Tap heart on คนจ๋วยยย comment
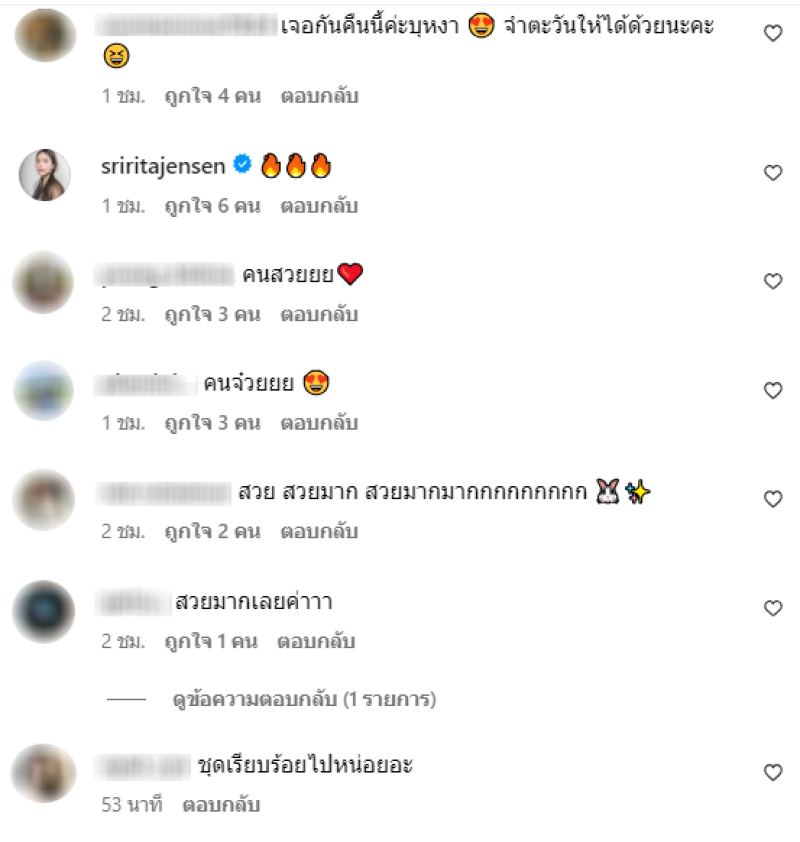 (x=773, y=390)
